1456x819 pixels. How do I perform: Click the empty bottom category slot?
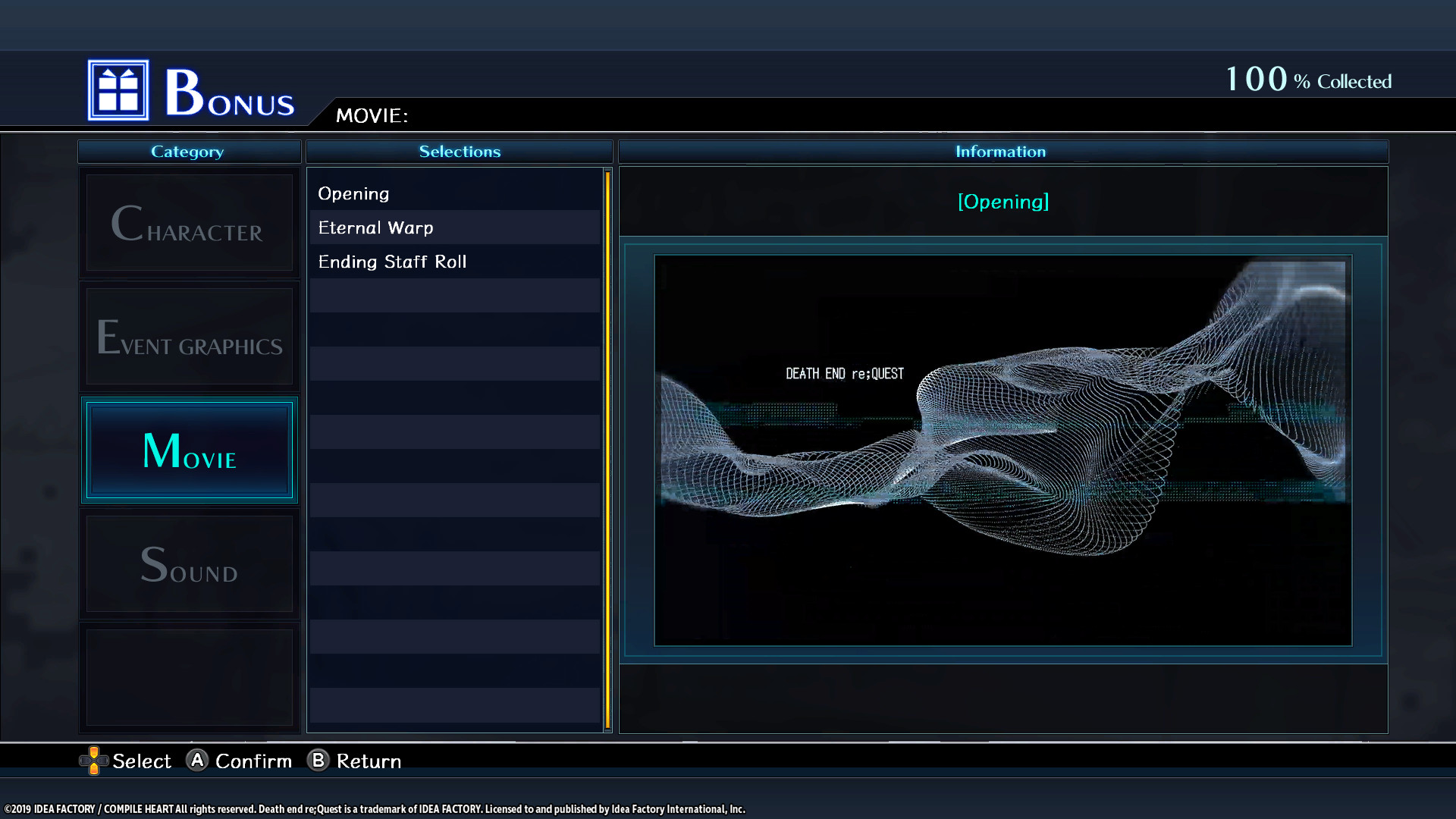(x=188, y=677)
